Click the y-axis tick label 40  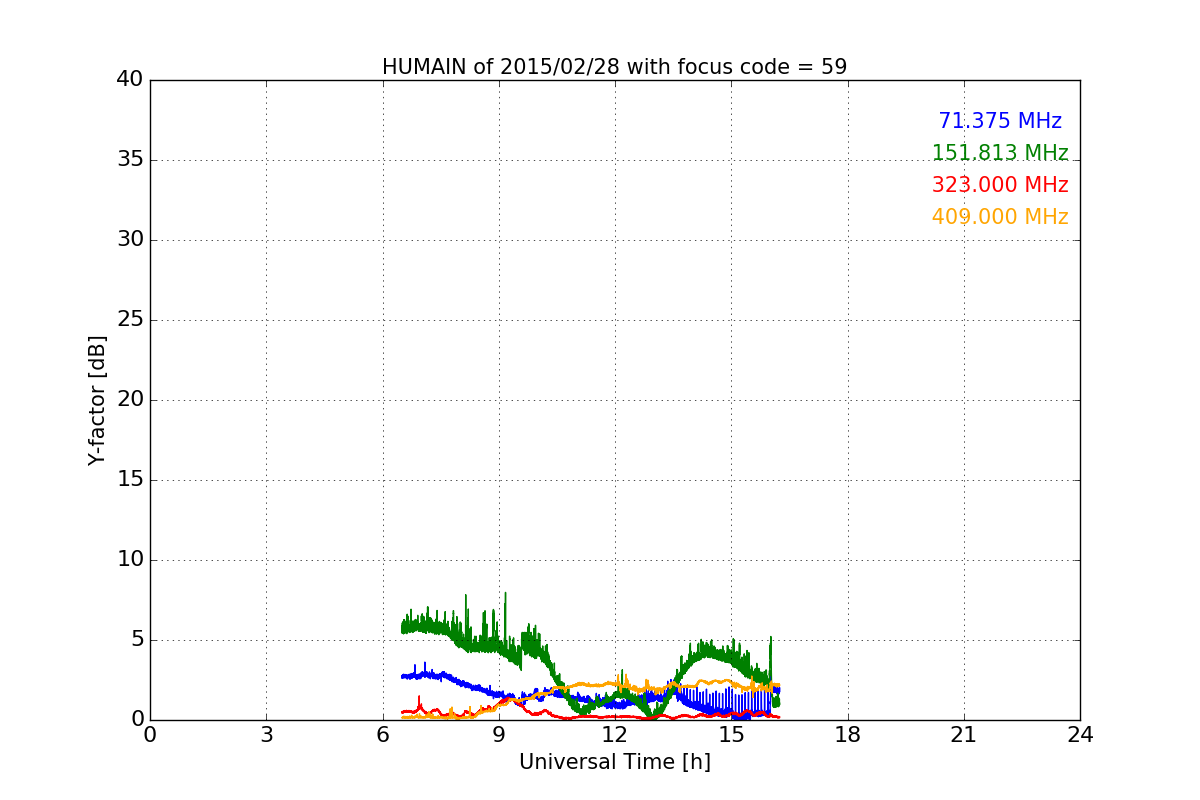130,80
